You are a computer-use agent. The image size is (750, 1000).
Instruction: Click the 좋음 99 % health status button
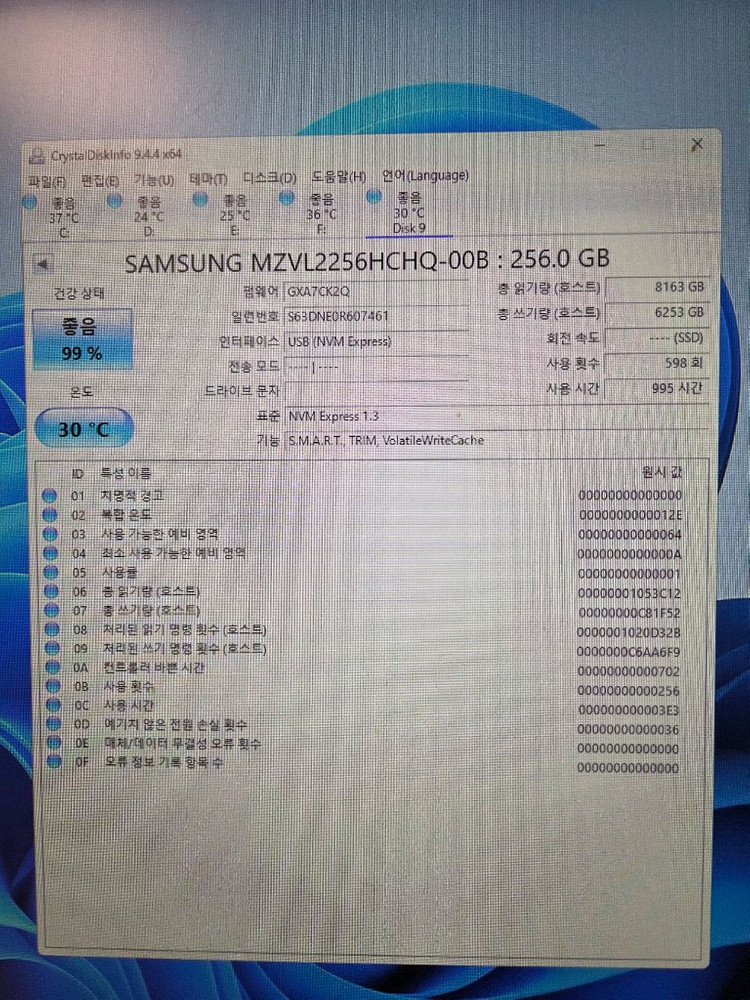click(82, 340)
